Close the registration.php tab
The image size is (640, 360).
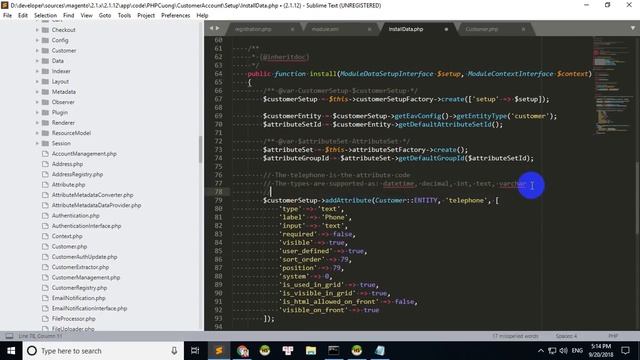[292, 29]
